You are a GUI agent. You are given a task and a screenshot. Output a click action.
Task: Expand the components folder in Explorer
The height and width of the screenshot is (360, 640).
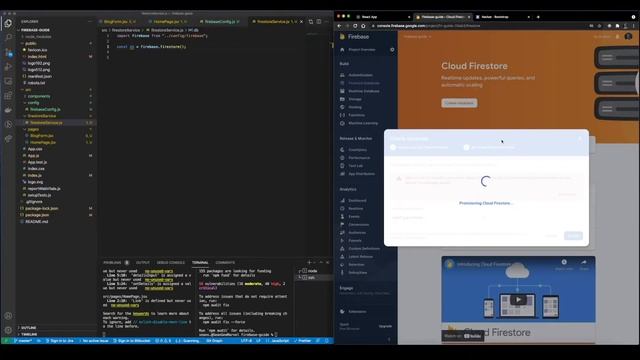[x=39, y=96]
